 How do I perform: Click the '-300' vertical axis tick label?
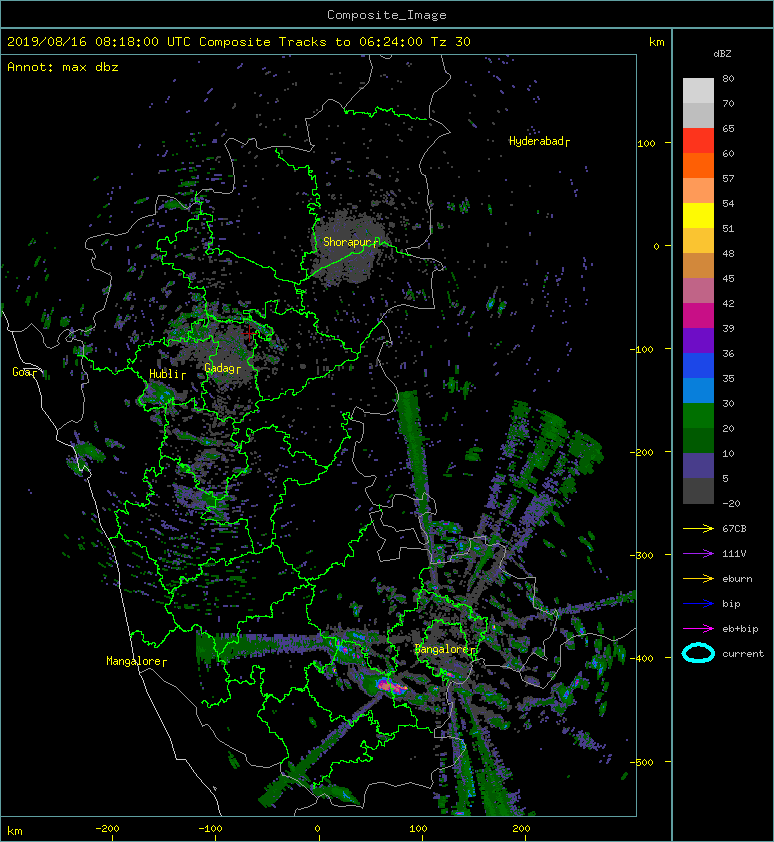click(642, 555)
